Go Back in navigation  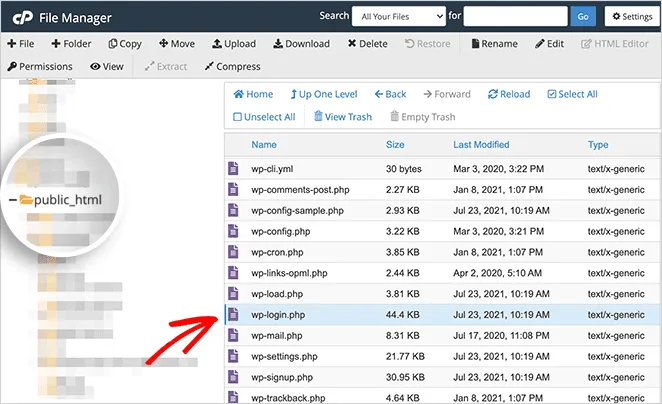pos(391,94)
